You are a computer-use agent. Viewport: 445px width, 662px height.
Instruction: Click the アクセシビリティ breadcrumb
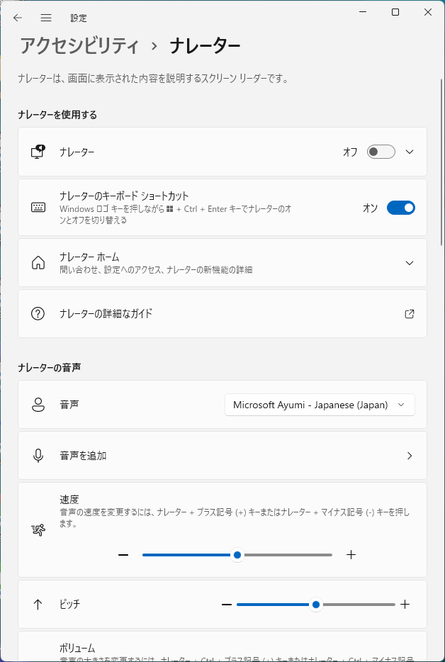pos(79,46)
